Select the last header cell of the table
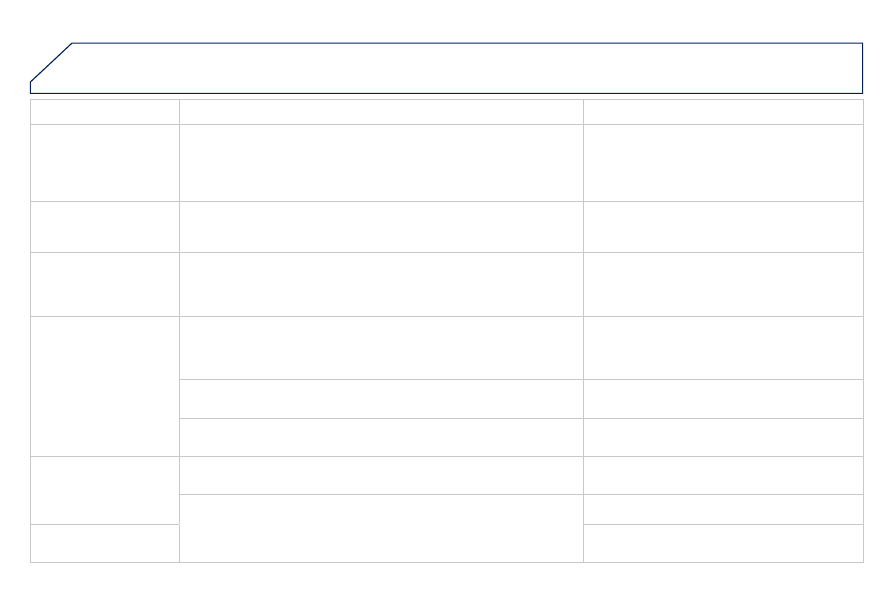The height and width of the screenshot is (595, 893). pyautogui.click(x=723, y=112)
